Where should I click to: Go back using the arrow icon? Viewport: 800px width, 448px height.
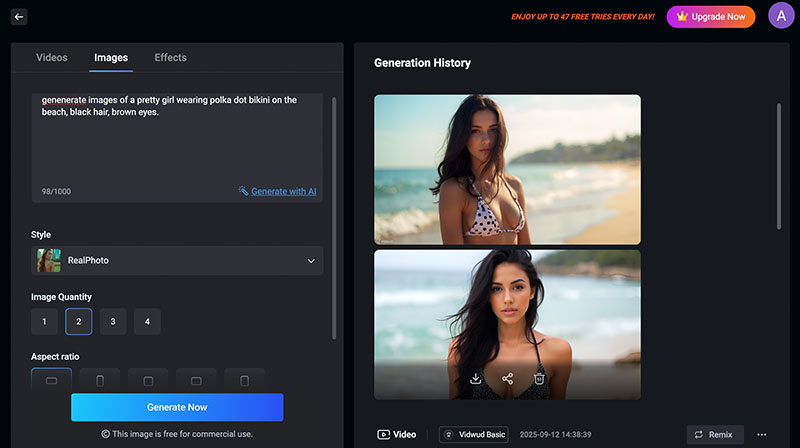(19, 17)
